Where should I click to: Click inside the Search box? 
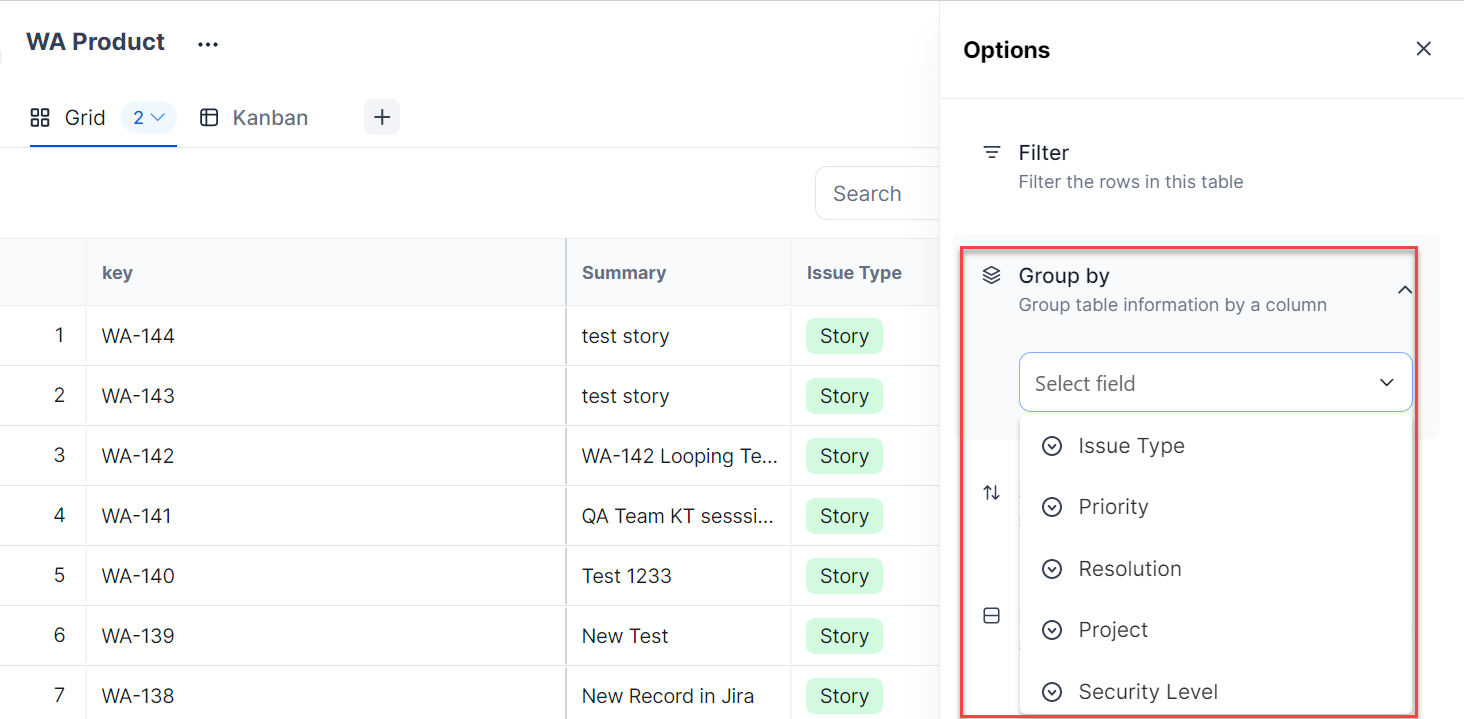click(875, 194)
